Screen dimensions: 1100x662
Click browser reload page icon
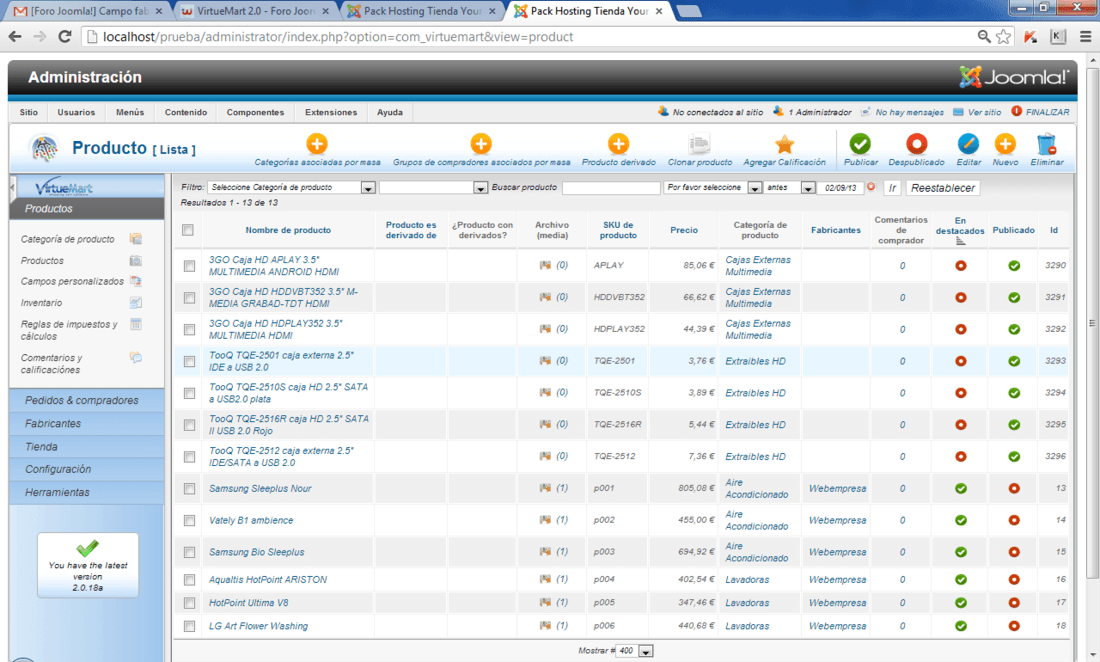(65, 36)
